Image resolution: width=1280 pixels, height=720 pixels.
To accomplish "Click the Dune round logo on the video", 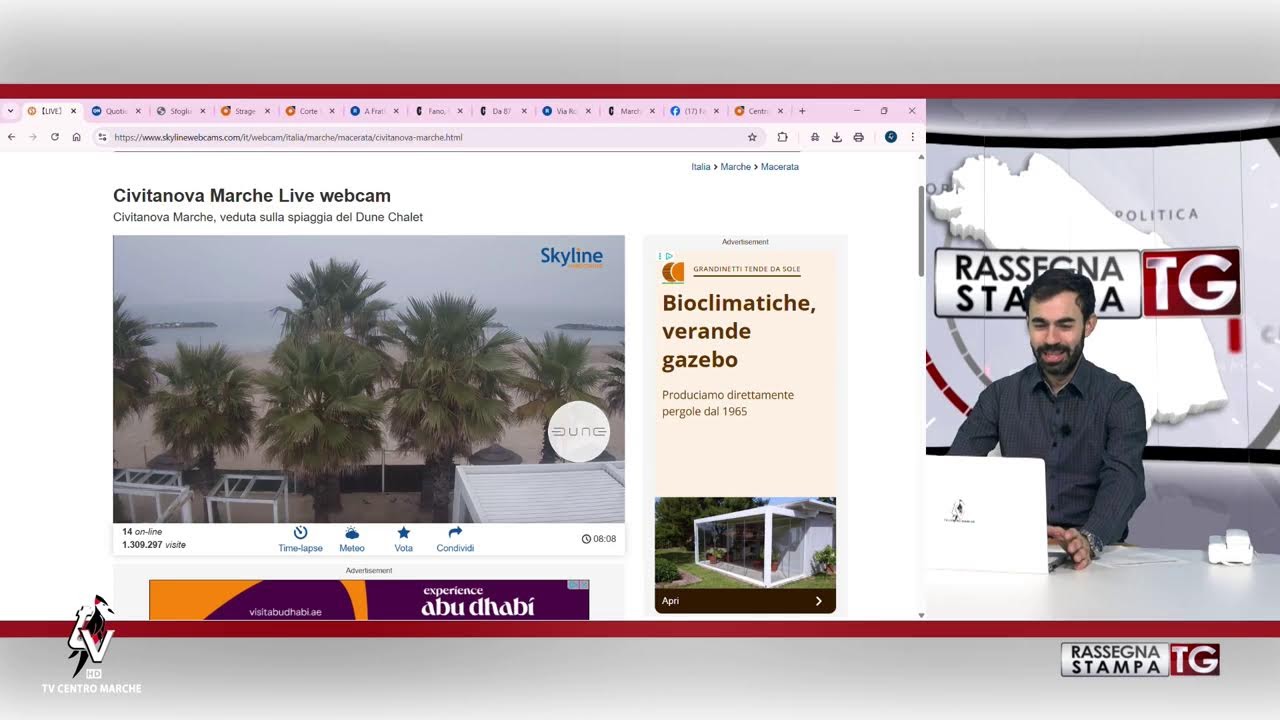I will [x=579, y=432].
